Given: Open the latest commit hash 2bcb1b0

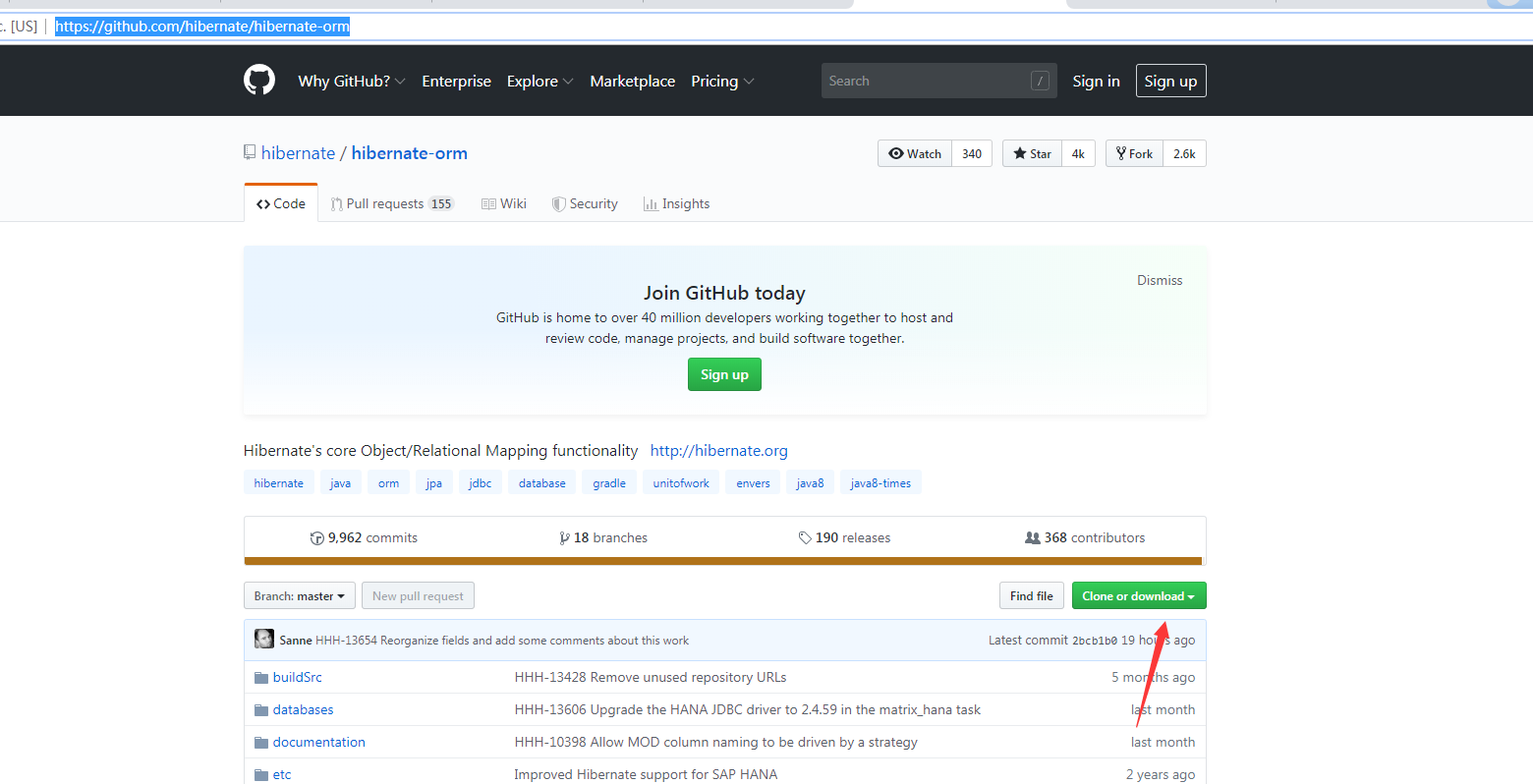Looking at the screenshot, I should click(1094, 641).
